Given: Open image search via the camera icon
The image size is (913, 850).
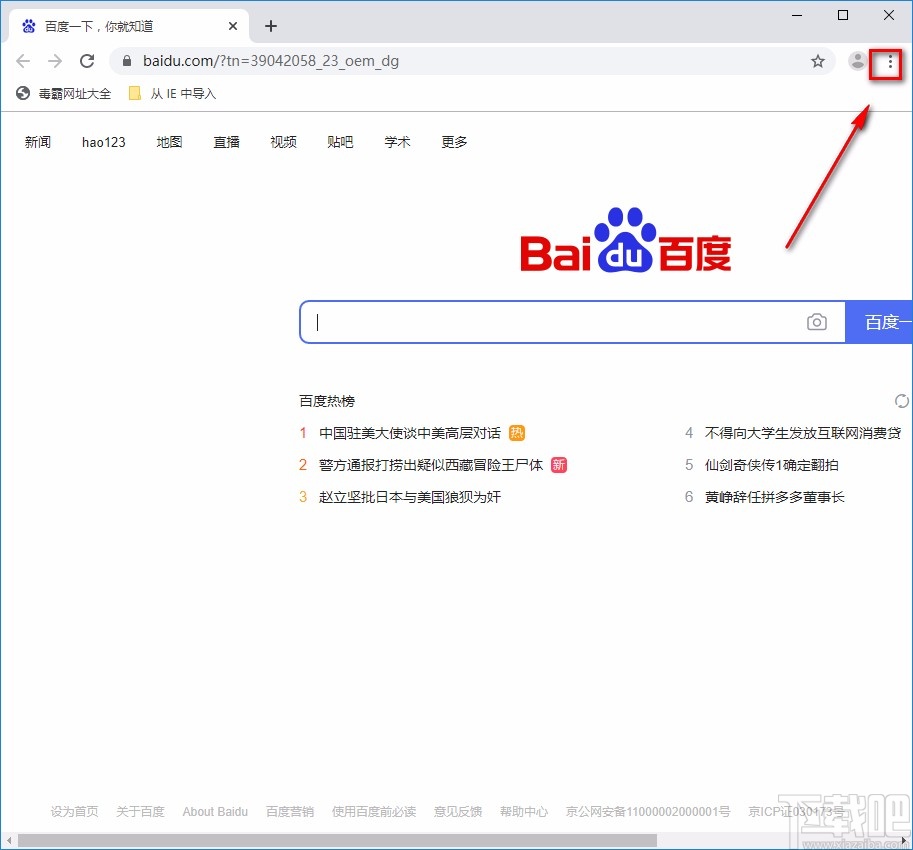Looking at the screenshot, I should click(x=817, y=322).
